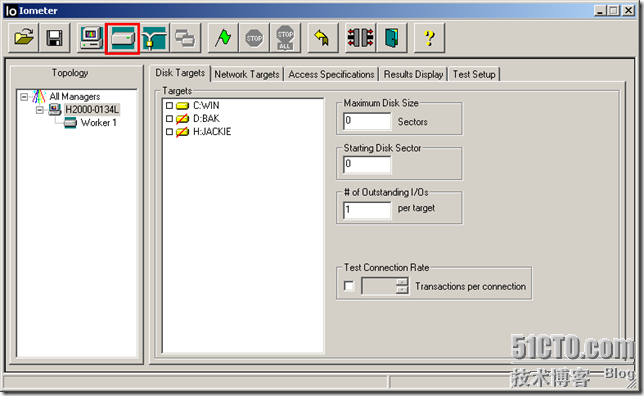644x396 pixels.
Task: Click the Maximum Disk Size field
Action: tap(367, 121)
